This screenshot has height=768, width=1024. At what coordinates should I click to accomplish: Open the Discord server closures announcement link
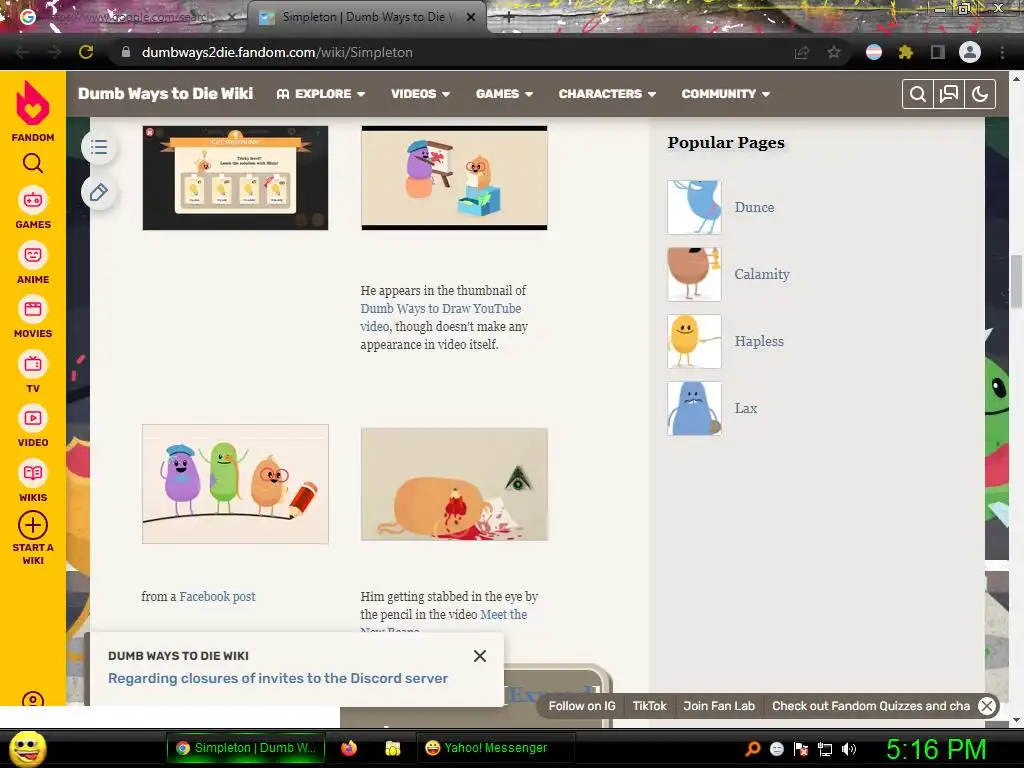[x=278, y=678]
